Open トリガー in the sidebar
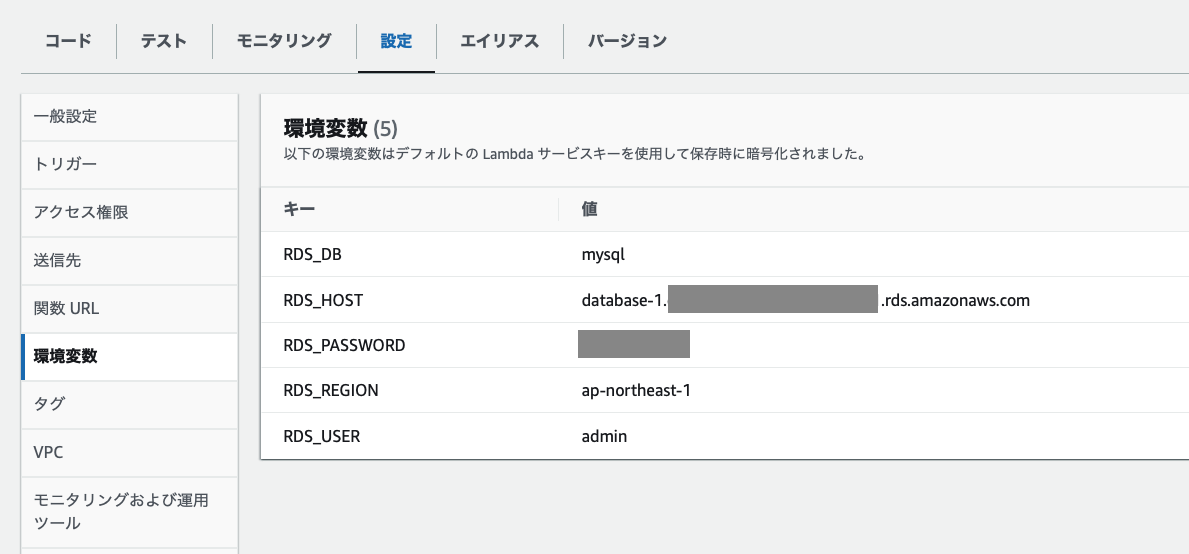Viewport: 1189px width, 554px height. coord(66,164)
